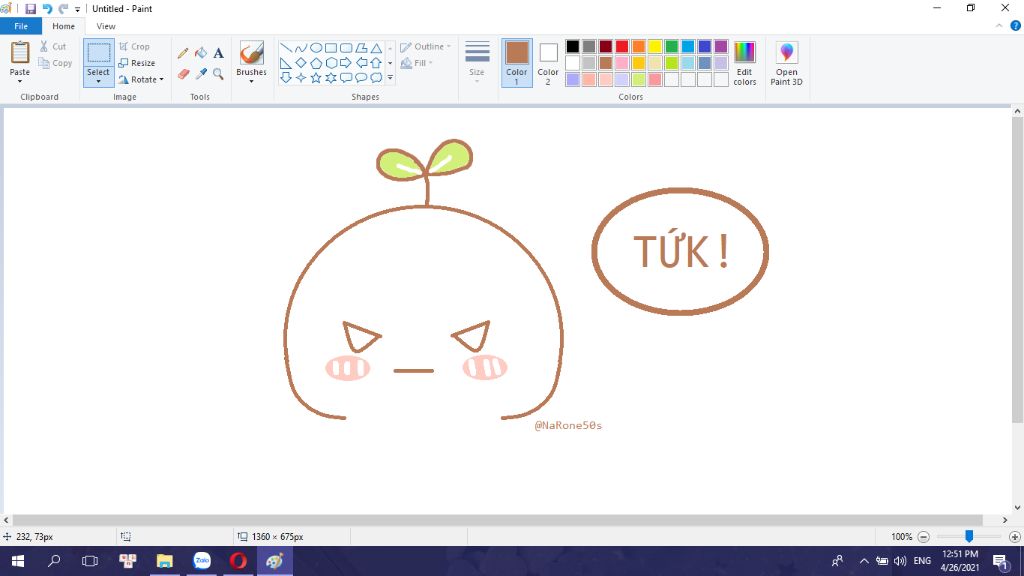Image resolution: width=1024 pixels, height=576 pixels.
Task: Expand the Paste options arrow
Action: click(20, 82)
